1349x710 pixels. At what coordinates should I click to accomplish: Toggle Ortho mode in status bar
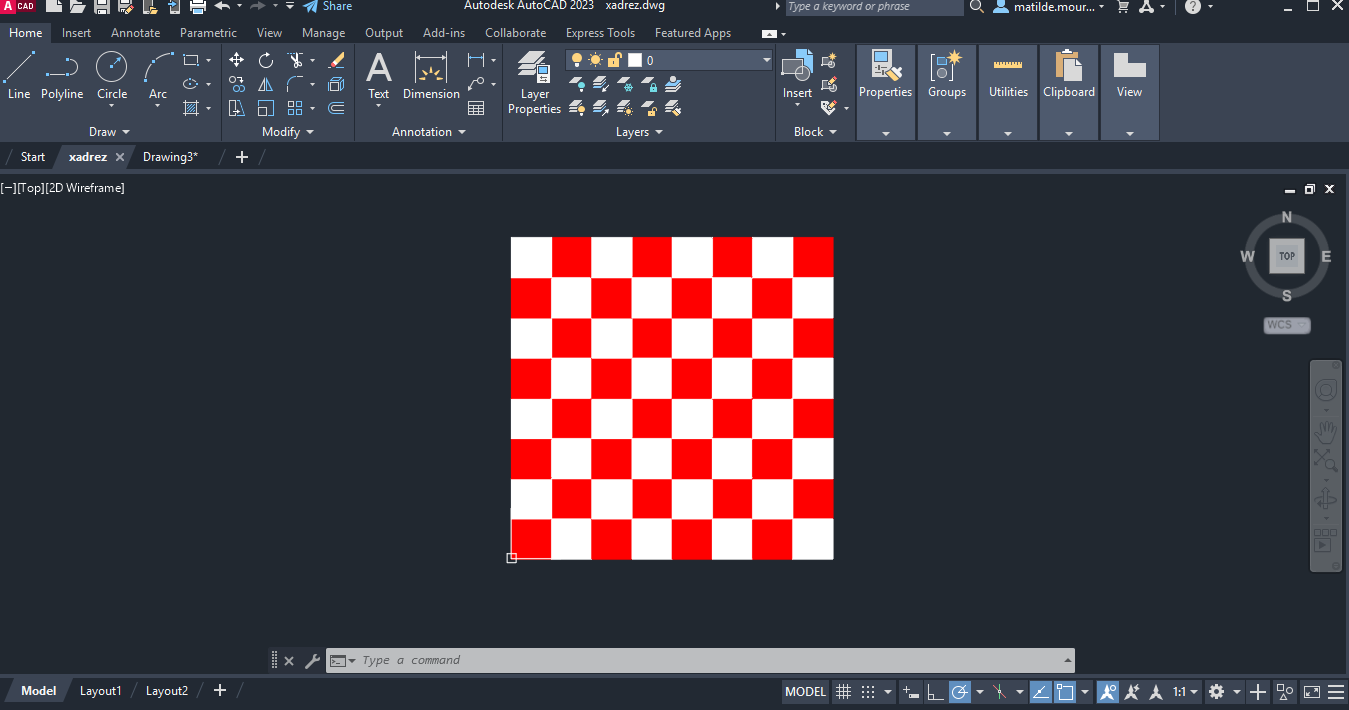935,692
